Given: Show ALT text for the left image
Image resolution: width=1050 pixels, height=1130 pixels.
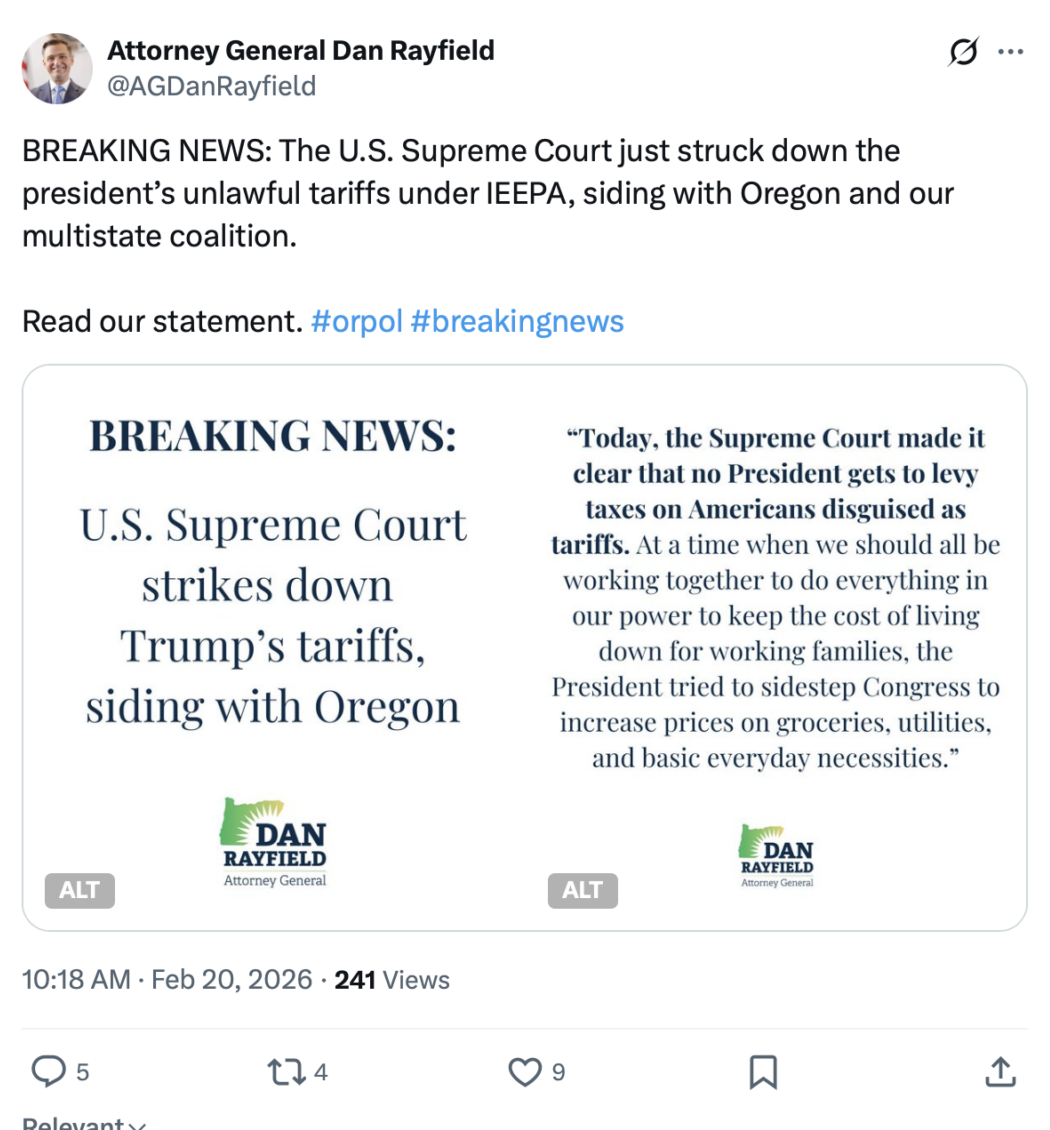Looking at the screenshot, I should [x=80, y=890].
